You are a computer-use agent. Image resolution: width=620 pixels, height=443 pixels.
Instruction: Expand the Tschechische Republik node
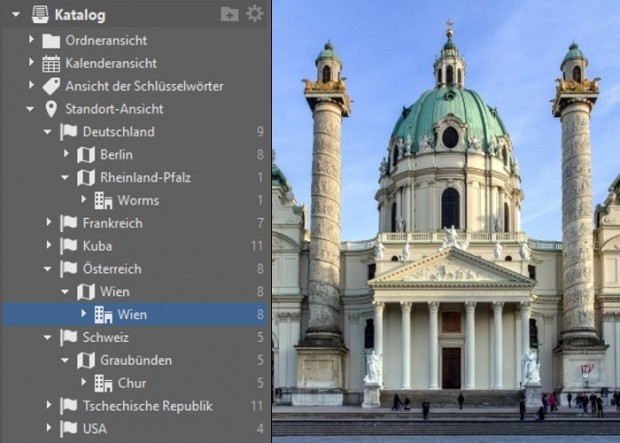48,406
